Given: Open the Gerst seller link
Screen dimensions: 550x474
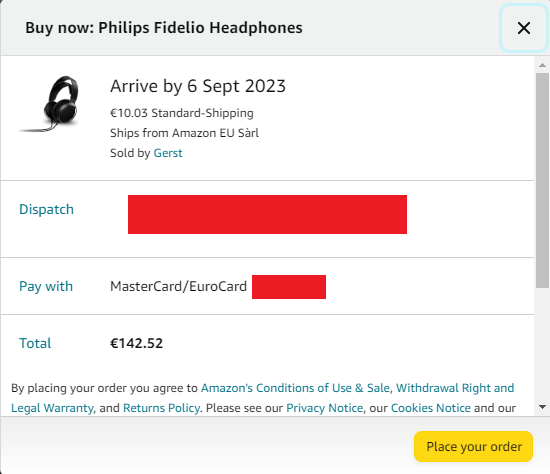Looking at the screenshot, I should point(168,153).
